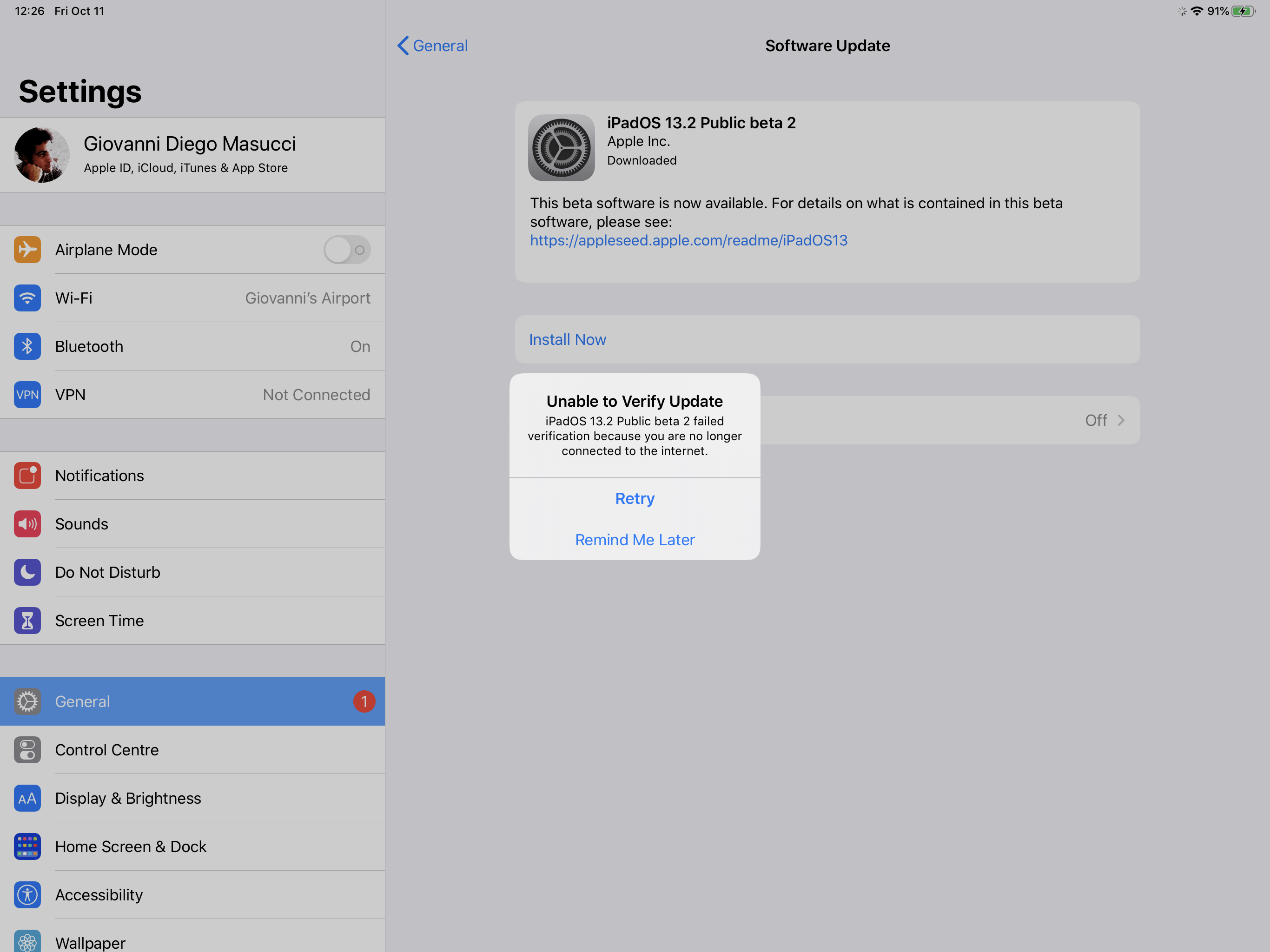Tap the General gear icon in sidebar
The width and height of the screenshot is (1270, 952).
point(27,701)
